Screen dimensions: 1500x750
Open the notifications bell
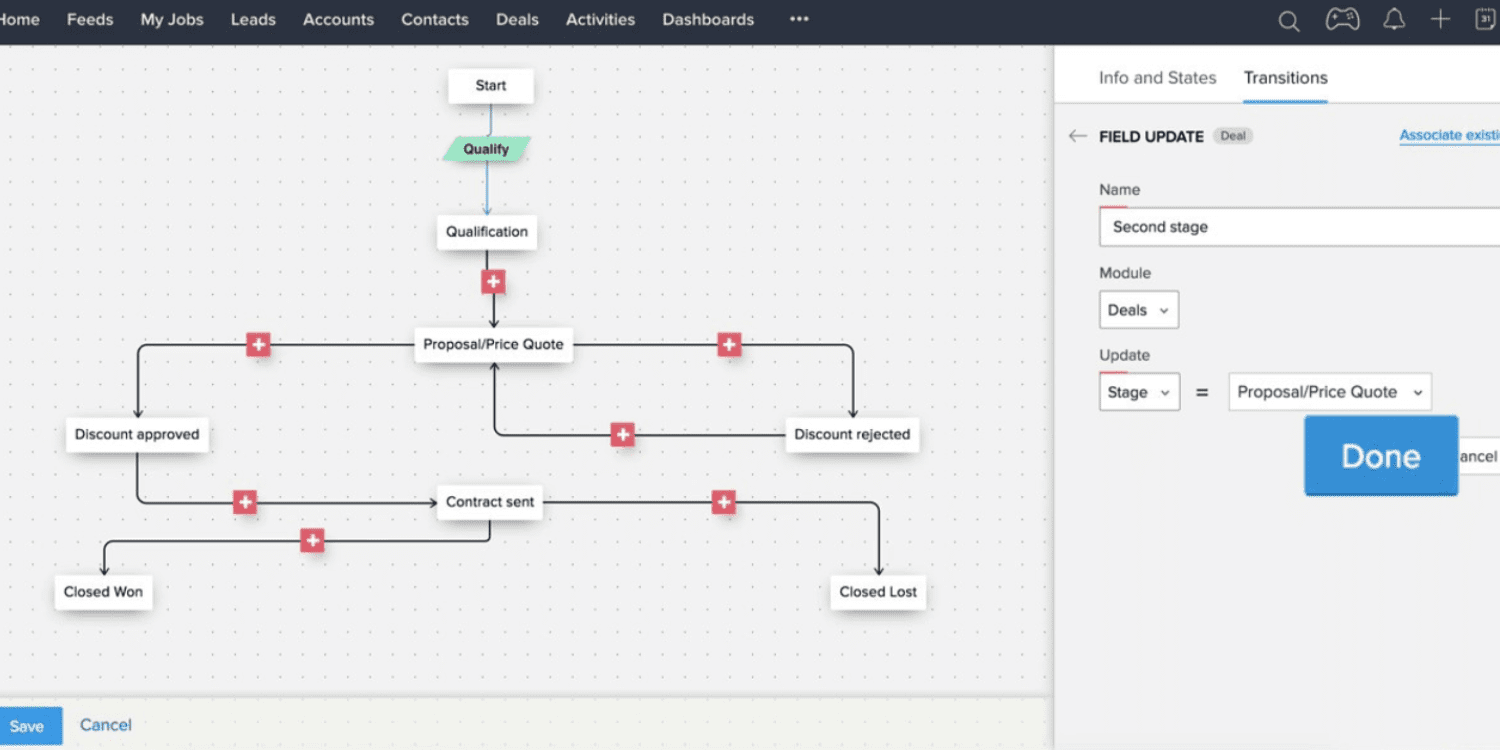(x=1394, y=20)
